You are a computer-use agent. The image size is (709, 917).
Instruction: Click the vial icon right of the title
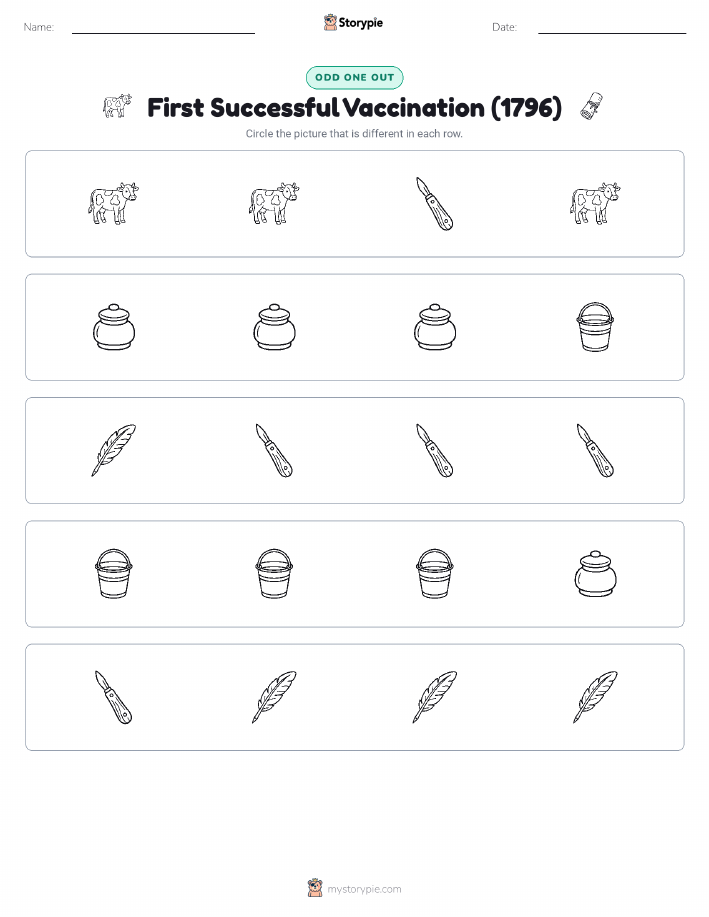coord(591,106)
